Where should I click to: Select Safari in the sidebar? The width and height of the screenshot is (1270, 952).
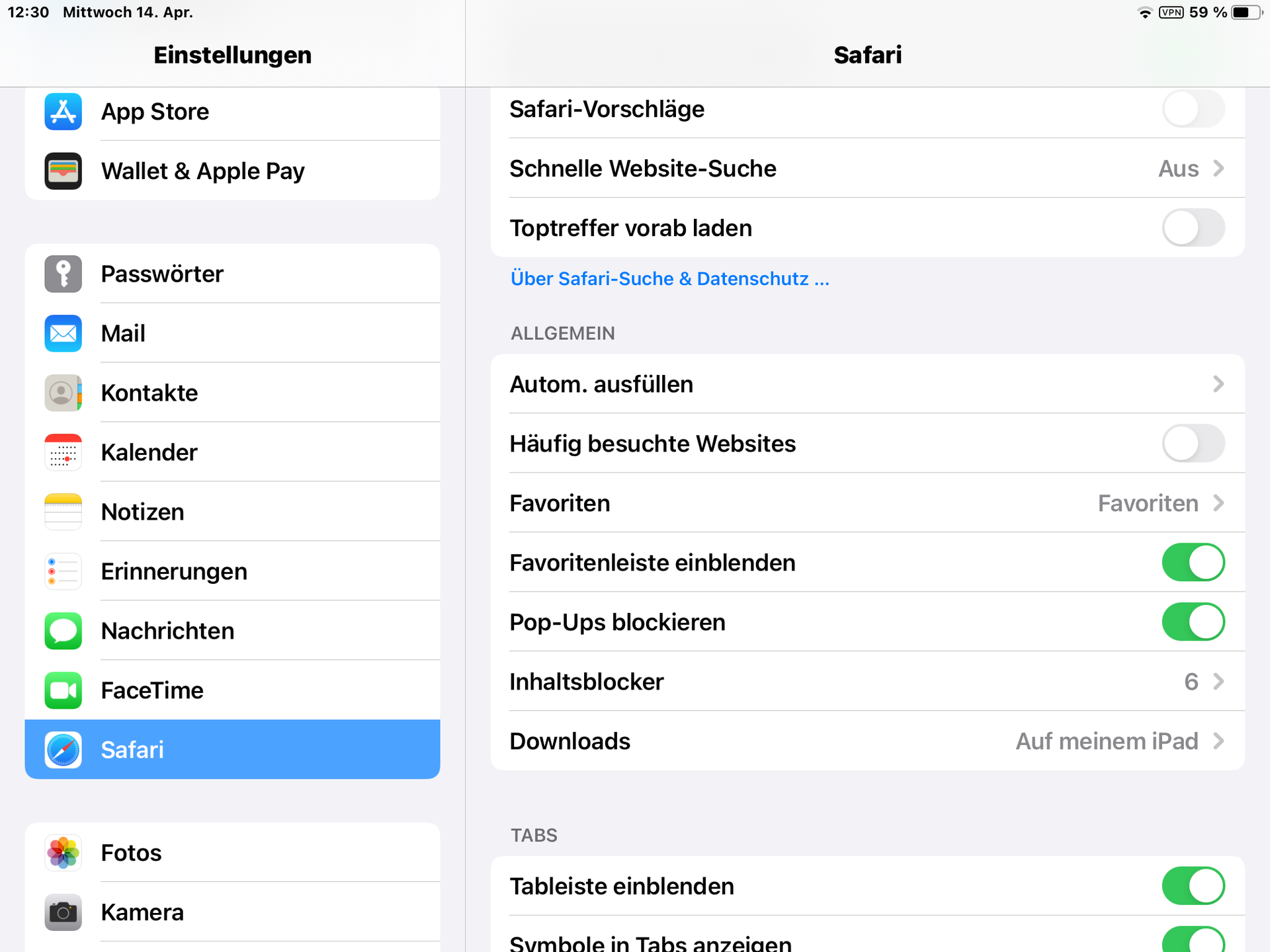232,750
